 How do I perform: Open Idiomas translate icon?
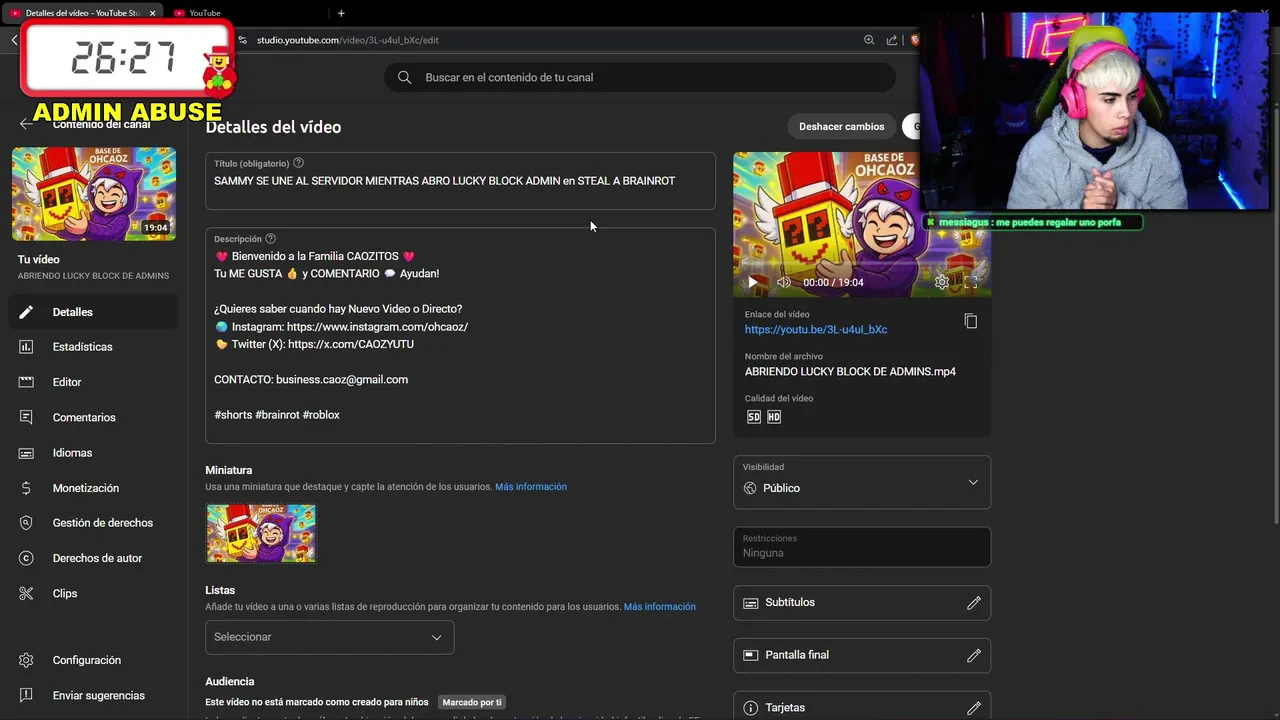26,453
